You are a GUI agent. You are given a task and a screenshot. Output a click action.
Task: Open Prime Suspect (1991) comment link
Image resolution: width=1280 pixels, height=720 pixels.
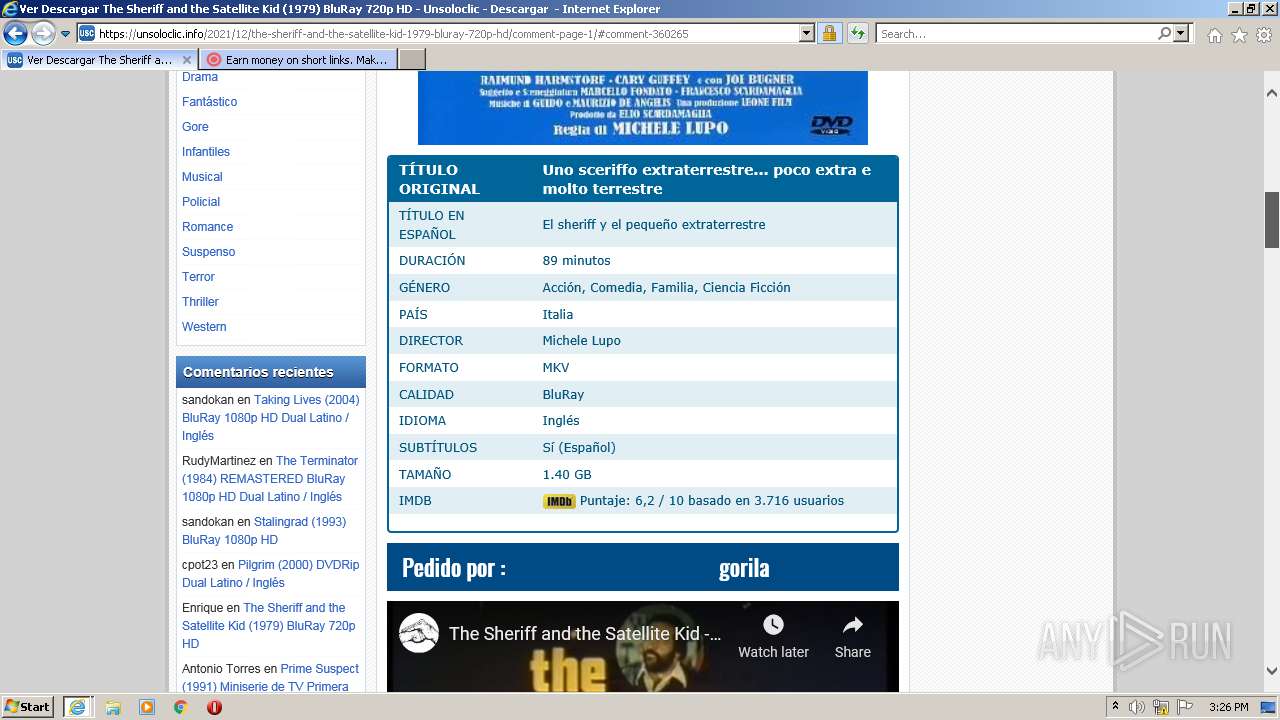pos(270,678)
